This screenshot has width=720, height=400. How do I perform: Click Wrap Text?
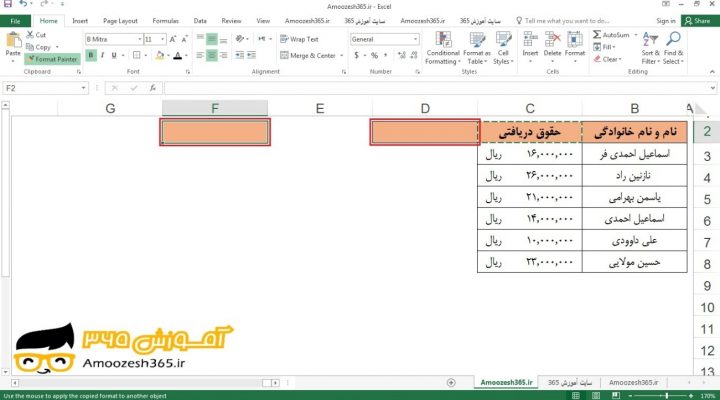[x=299, y=39]
